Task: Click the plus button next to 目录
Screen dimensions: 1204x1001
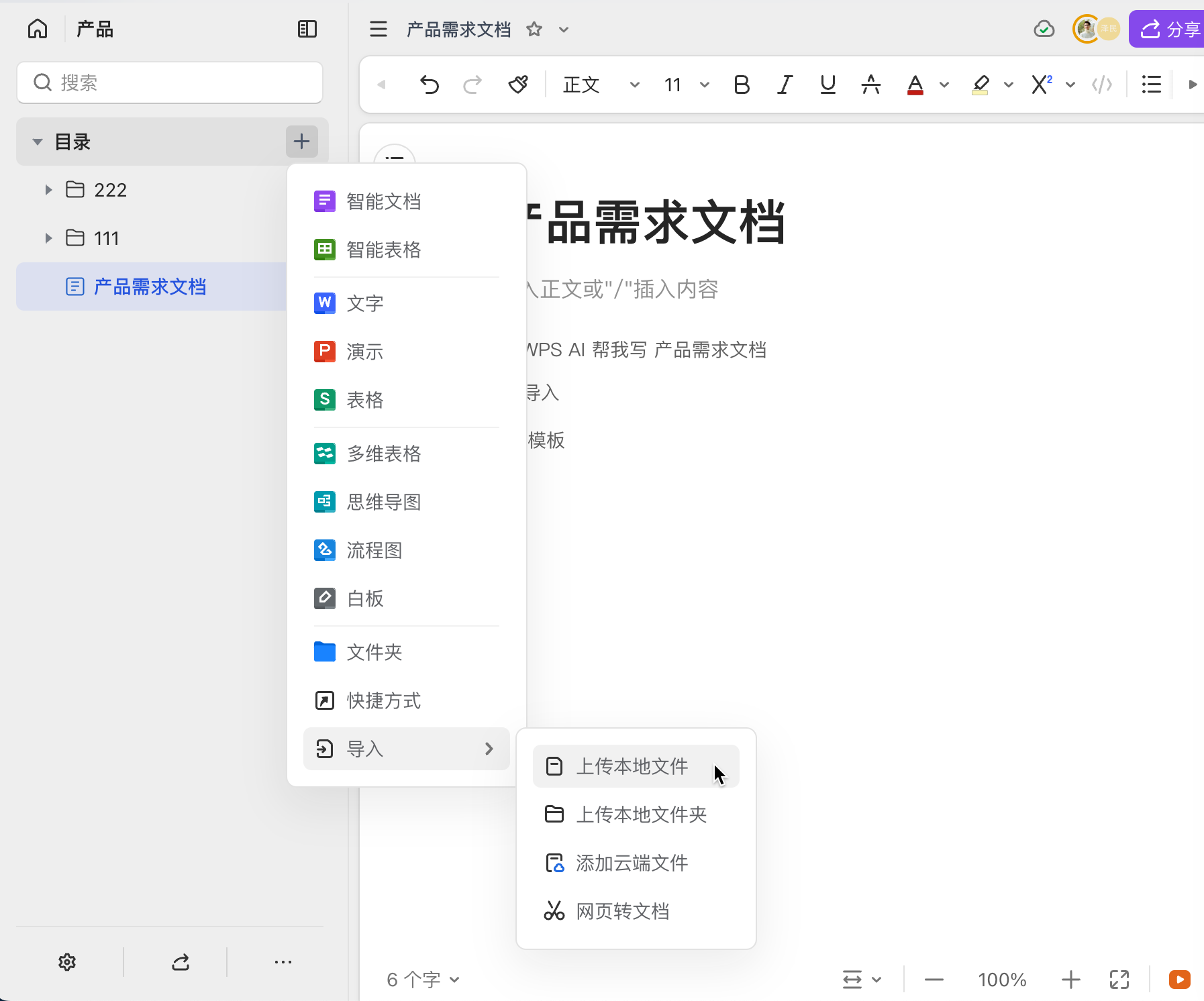Action: [x=302, y=142]
